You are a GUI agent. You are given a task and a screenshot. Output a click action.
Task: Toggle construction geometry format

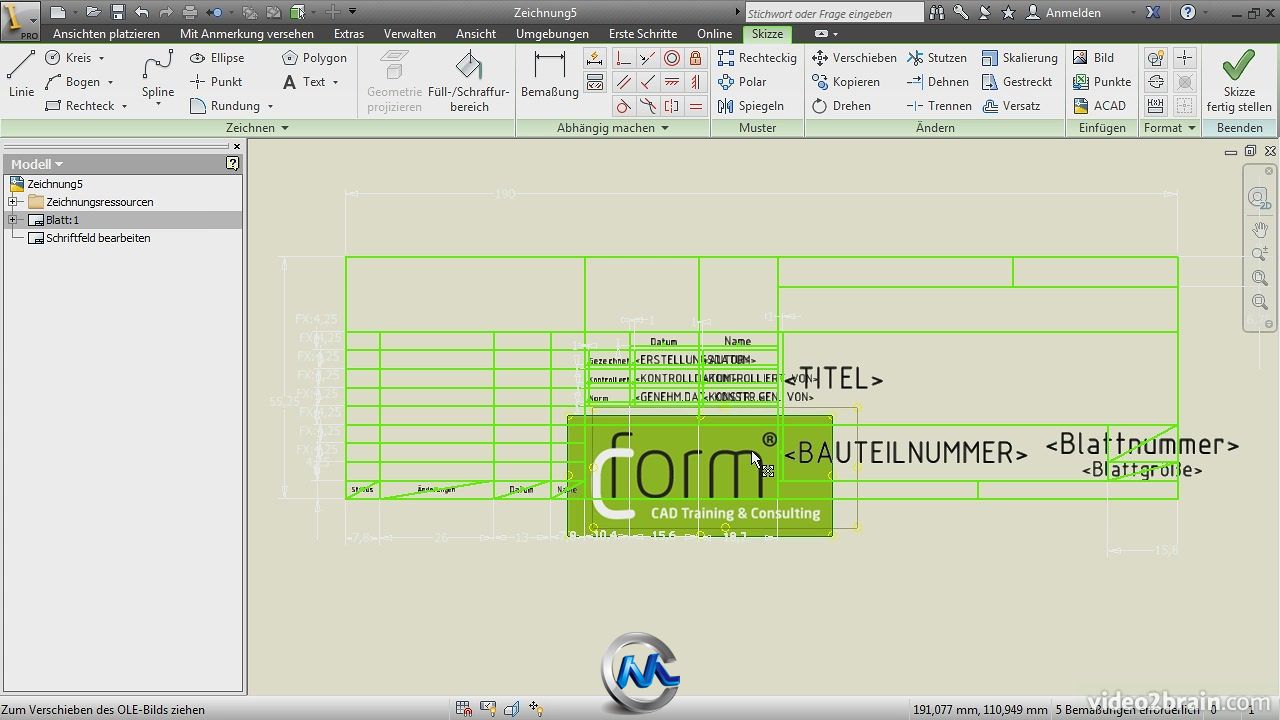pyautogui.click(x=1156, y=58)
